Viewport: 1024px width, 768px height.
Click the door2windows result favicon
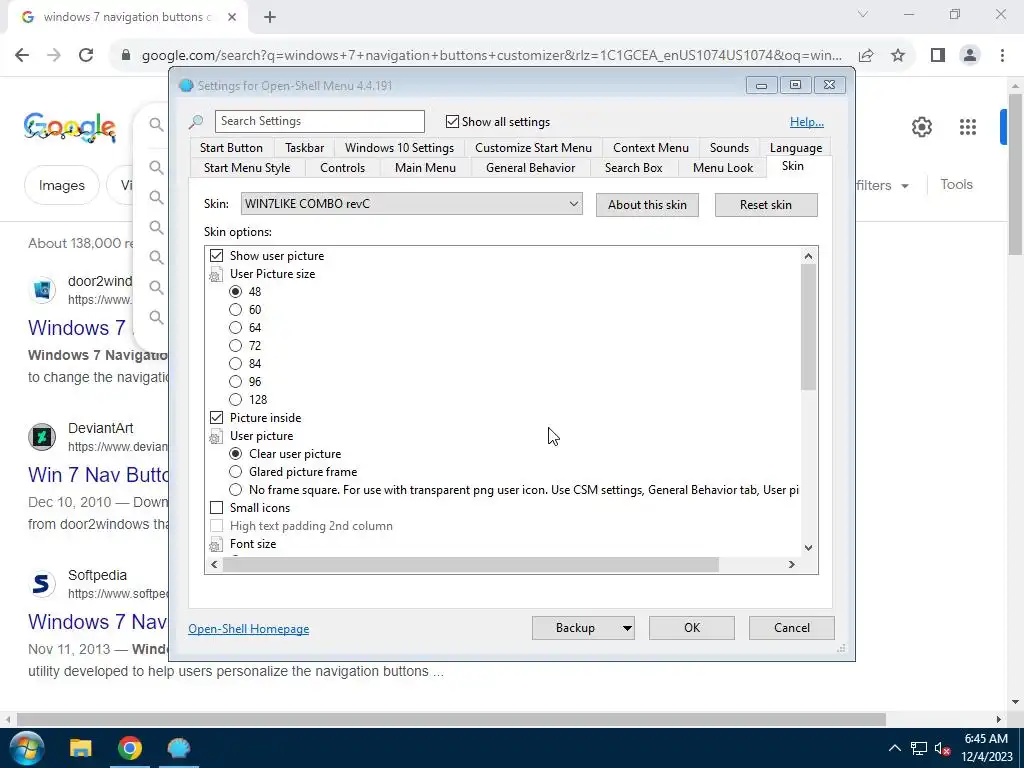coord(42,289)
